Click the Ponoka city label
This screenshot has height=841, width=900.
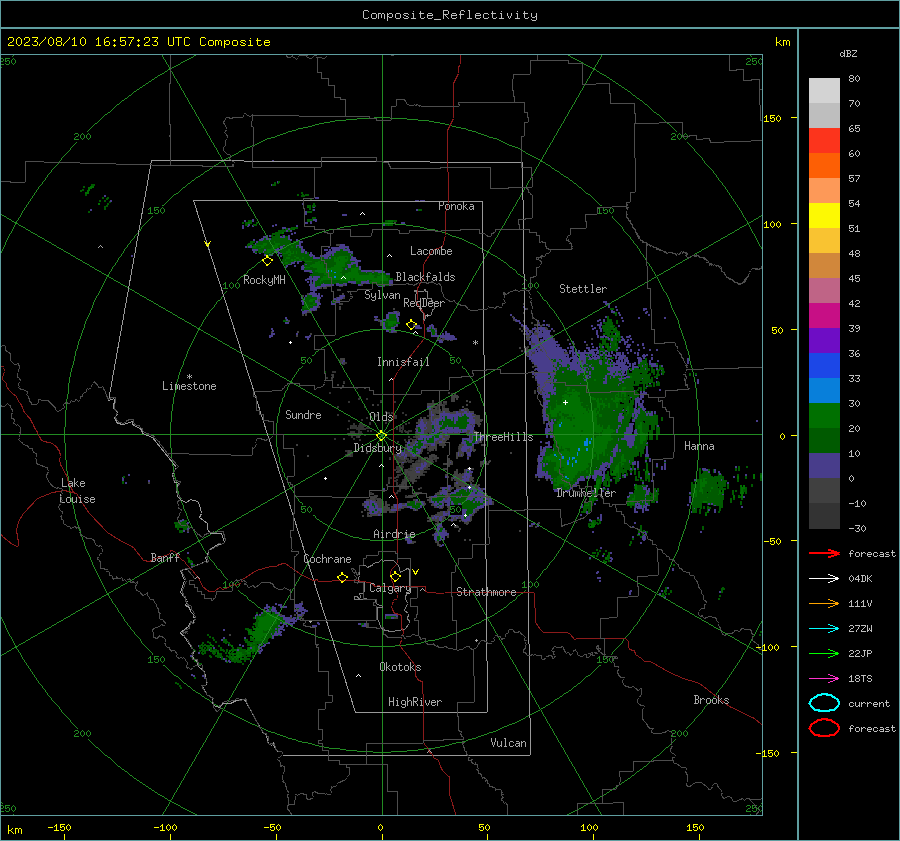(456, 206)
